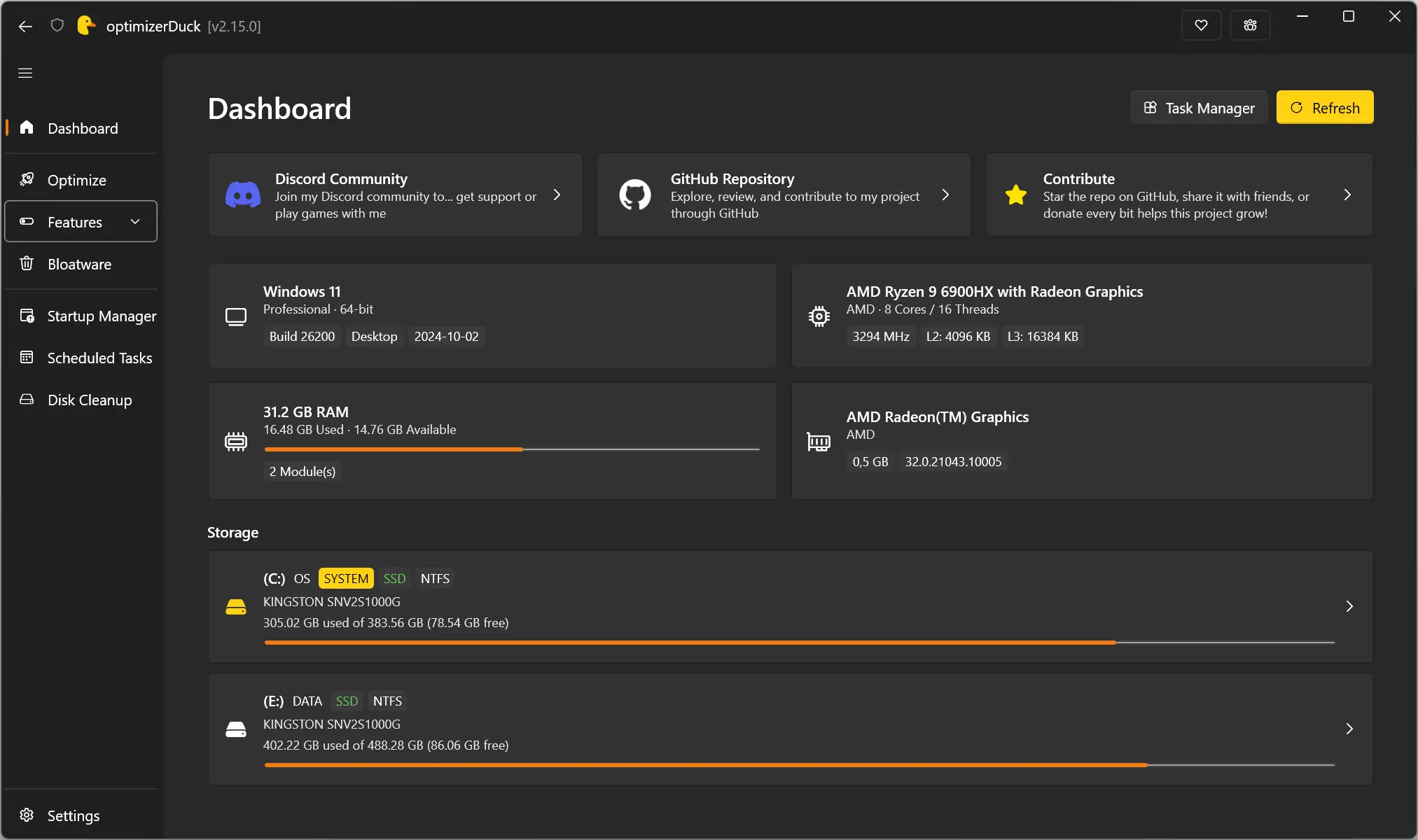
Task: Click the 32.0.21043.10005 driver version tag
Action: click(x=953, y=461)
